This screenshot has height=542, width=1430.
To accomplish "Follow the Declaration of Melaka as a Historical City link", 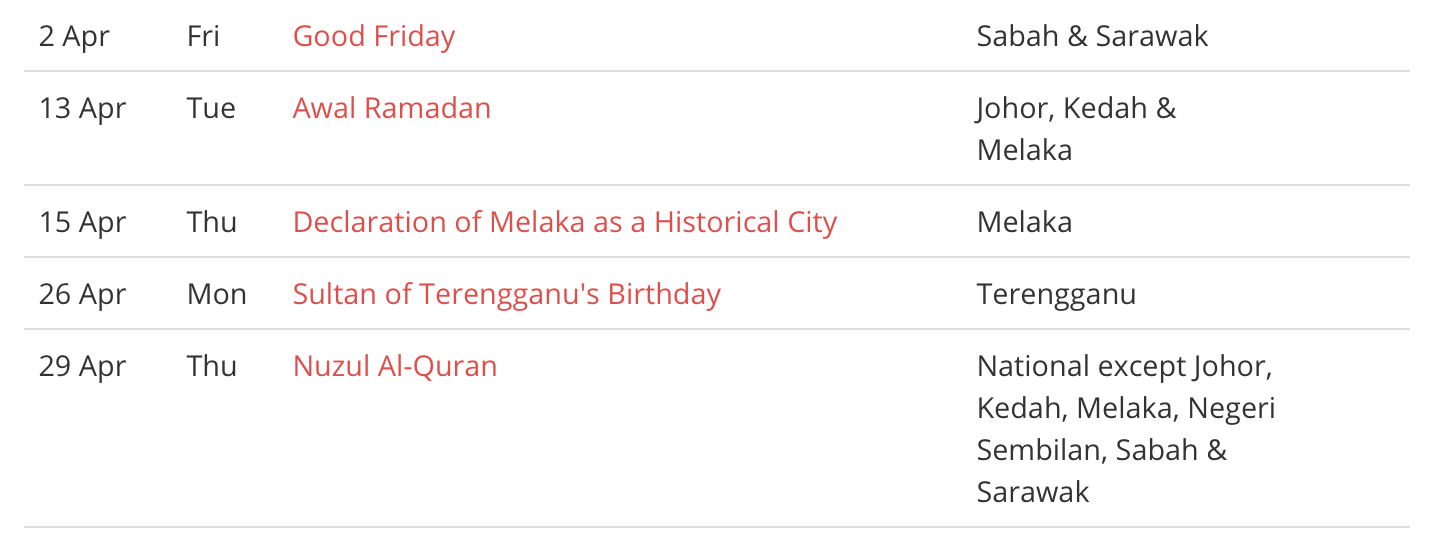I will [x=564, y=222].
